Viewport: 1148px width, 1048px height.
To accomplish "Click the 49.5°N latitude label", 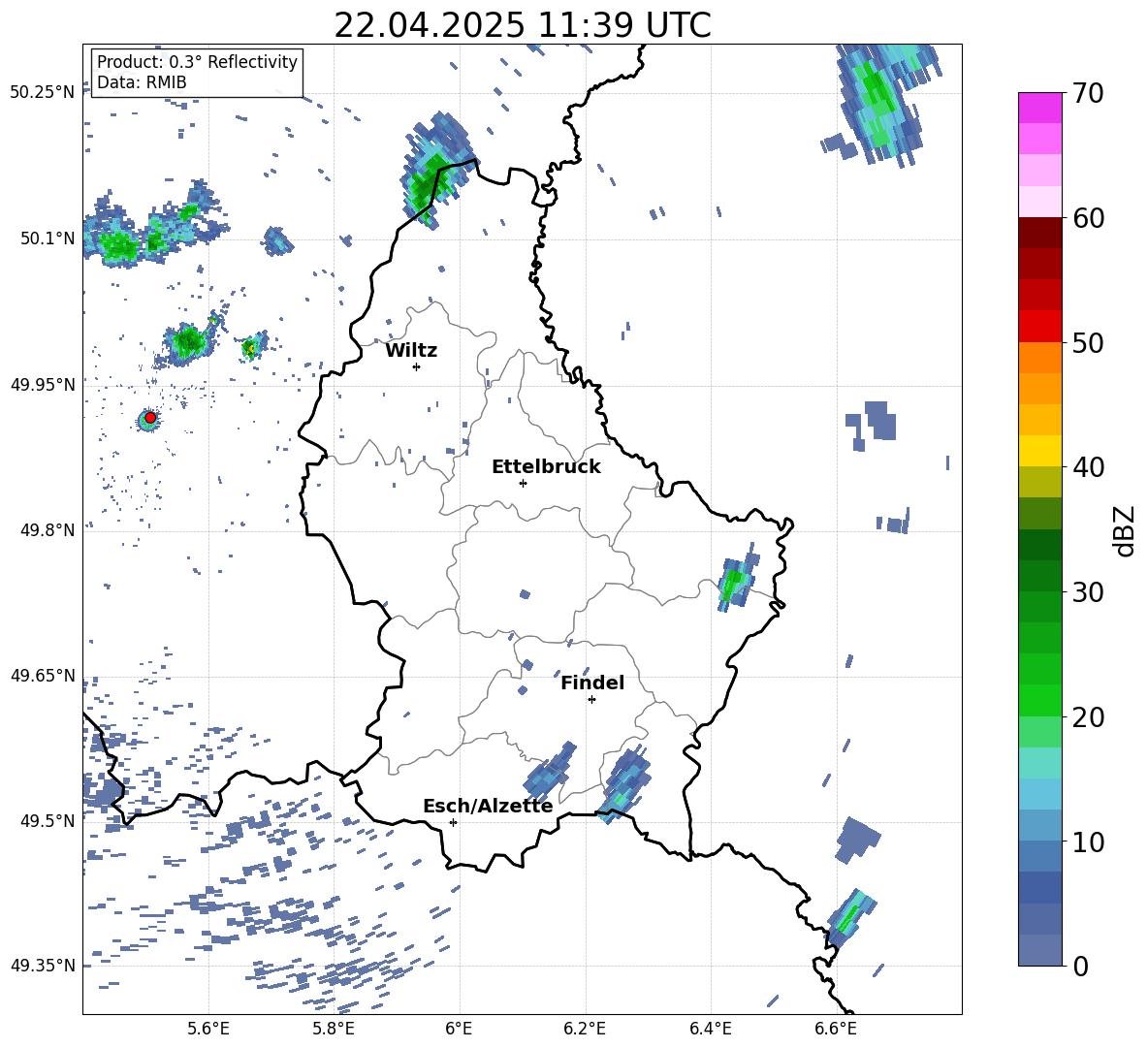I will click(x=47, y=821).
